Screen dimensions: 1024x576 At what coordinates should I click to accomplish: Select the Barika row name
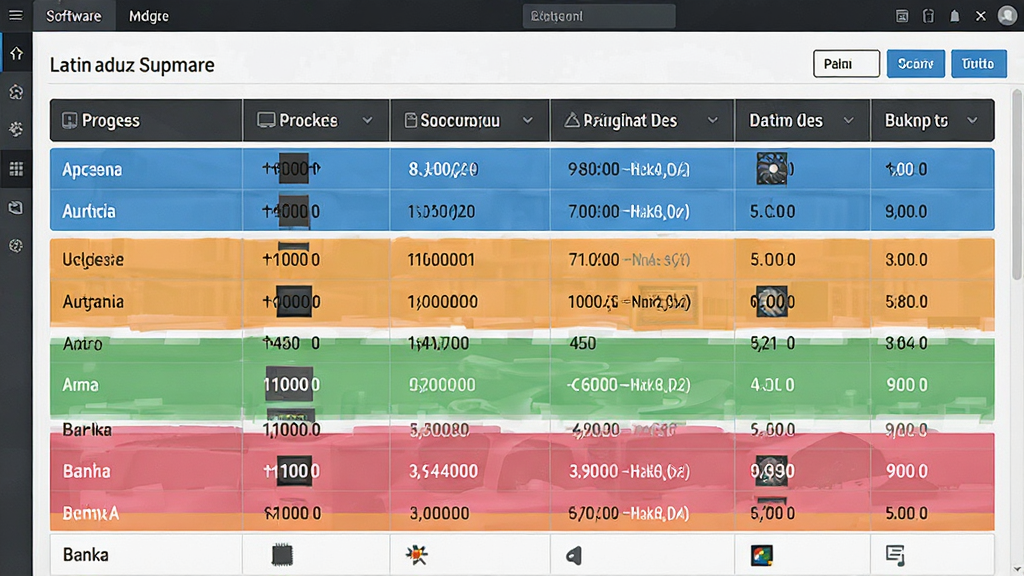click(x=87, y=430)
